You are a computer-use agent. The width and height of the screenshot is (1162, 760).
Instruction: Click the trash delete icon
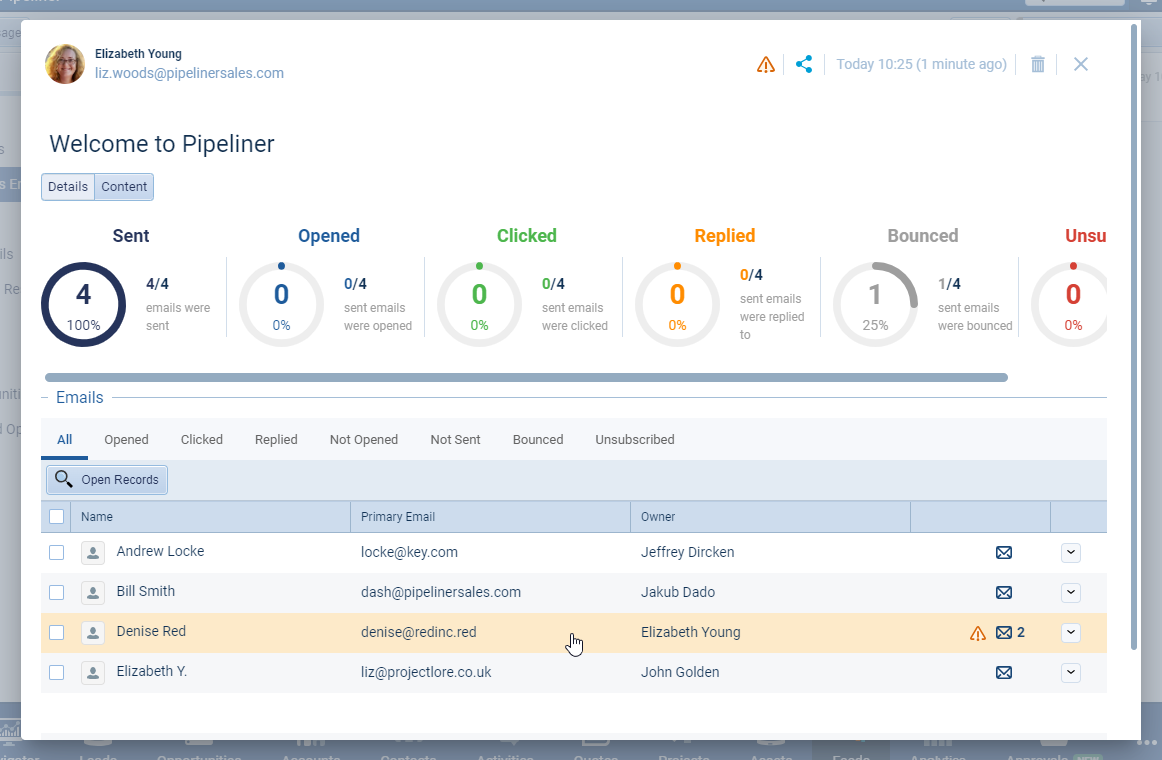(1038, 64)
